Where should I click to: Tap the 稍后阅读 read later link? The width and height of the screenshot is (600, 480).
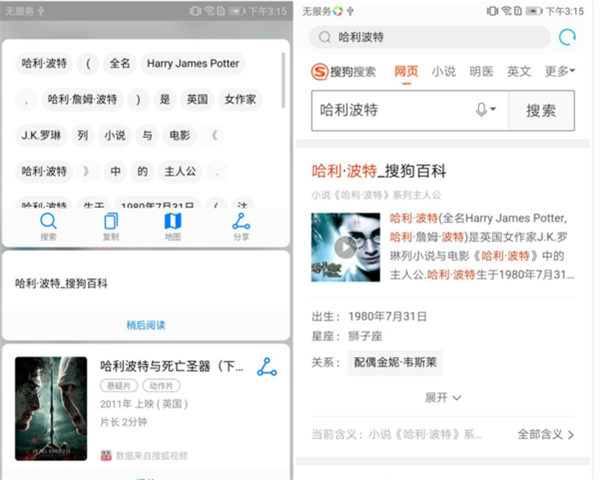(x=146, y=325)
